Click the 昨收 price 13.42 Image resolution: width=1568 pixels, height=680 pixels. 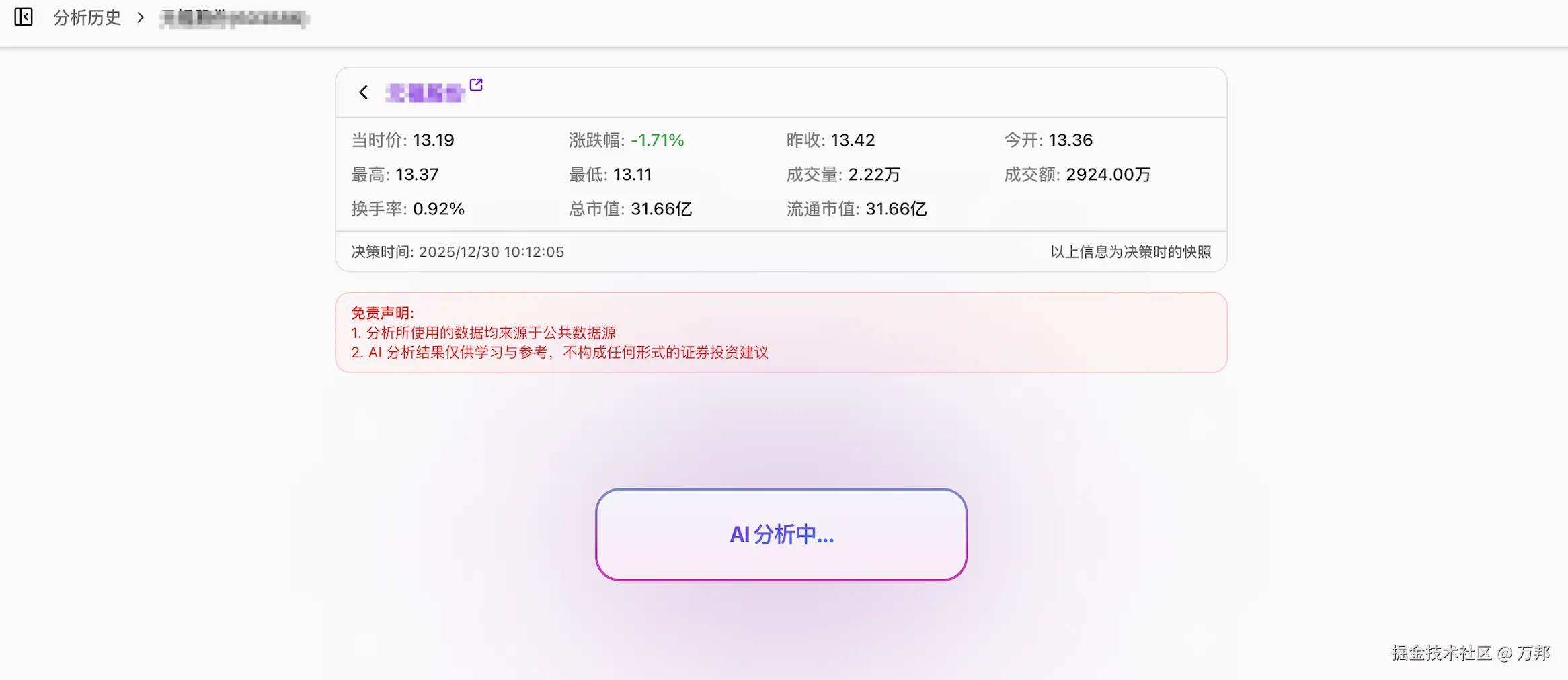[852, 140]
